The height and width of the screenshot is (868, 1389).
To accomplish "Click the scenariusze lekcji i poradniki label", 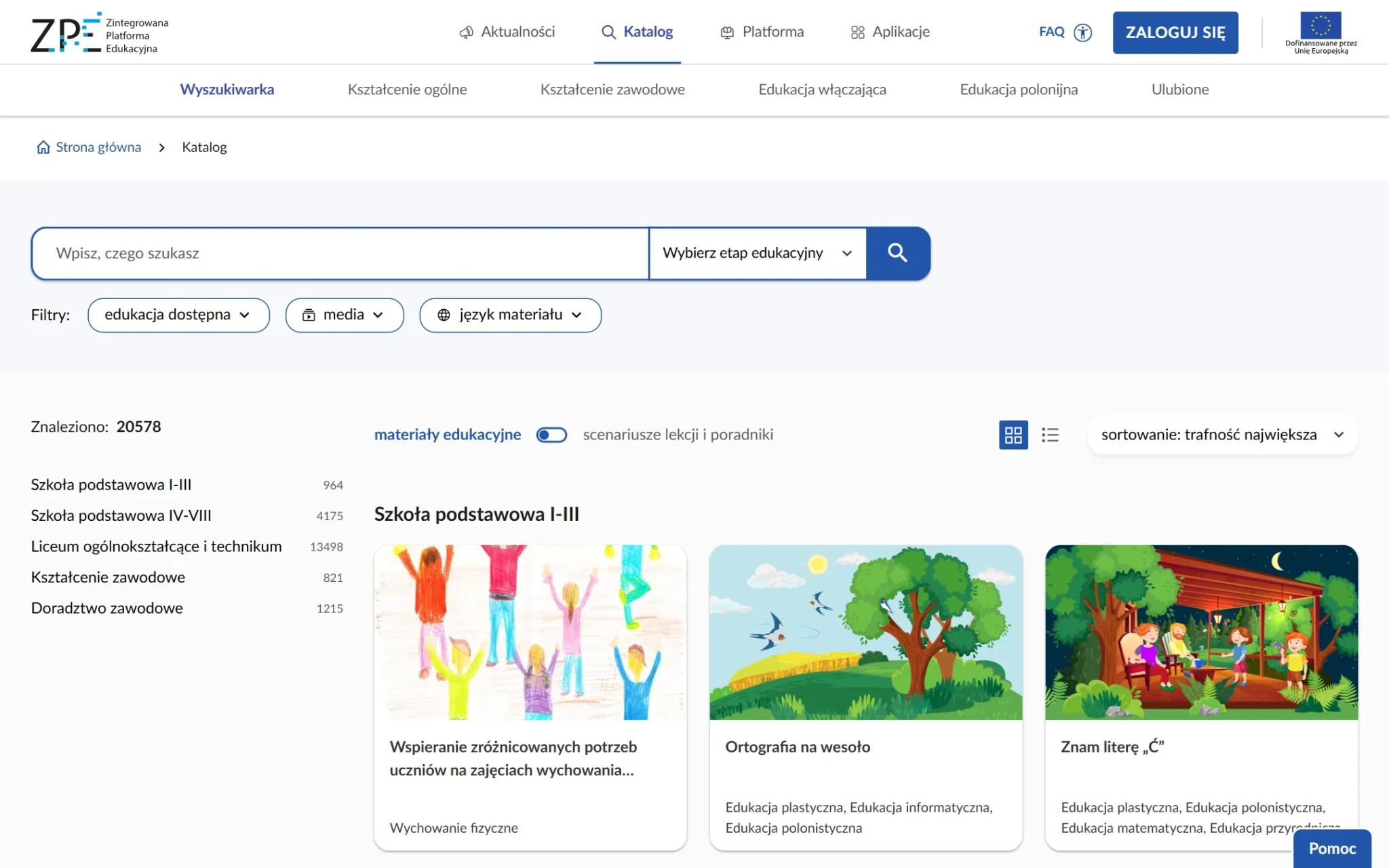I will tap(678, 435).
